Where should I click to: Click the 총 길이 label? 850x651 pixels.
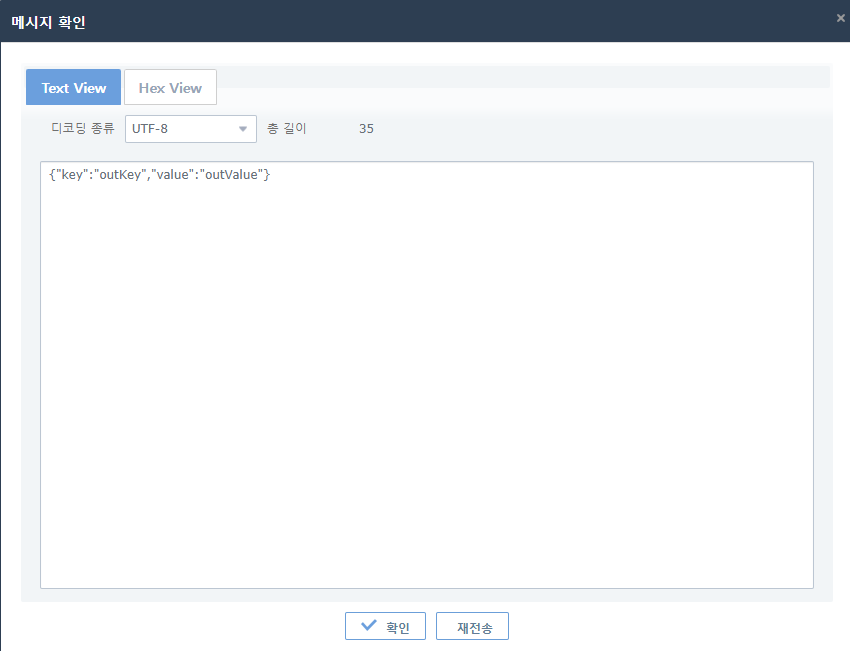287,129
